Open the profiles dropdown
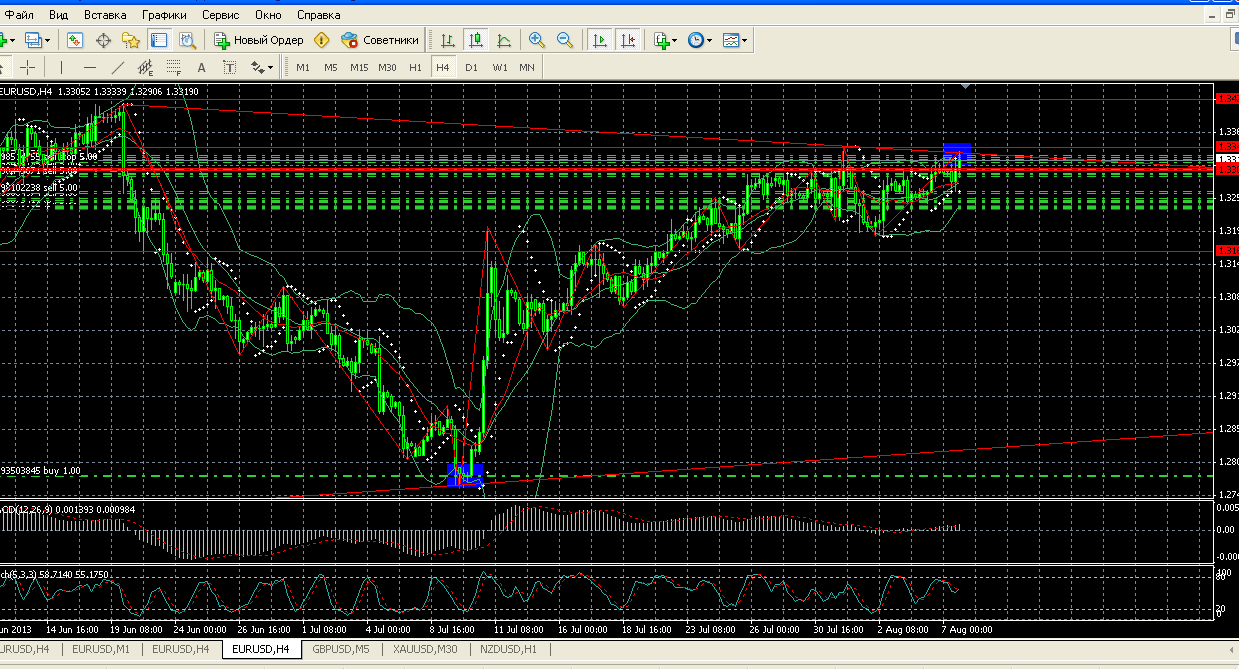 [x=38, y=40]
